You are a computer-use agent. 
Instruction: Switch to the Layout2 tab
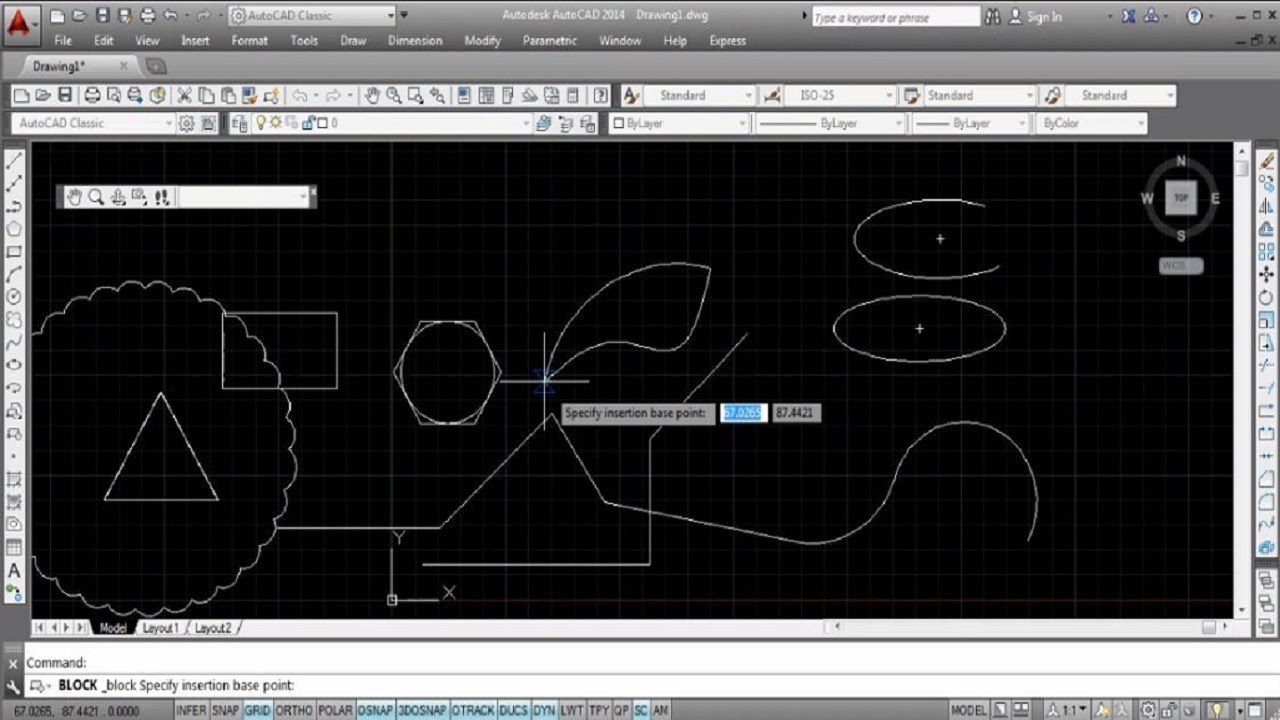coord(212,628)
